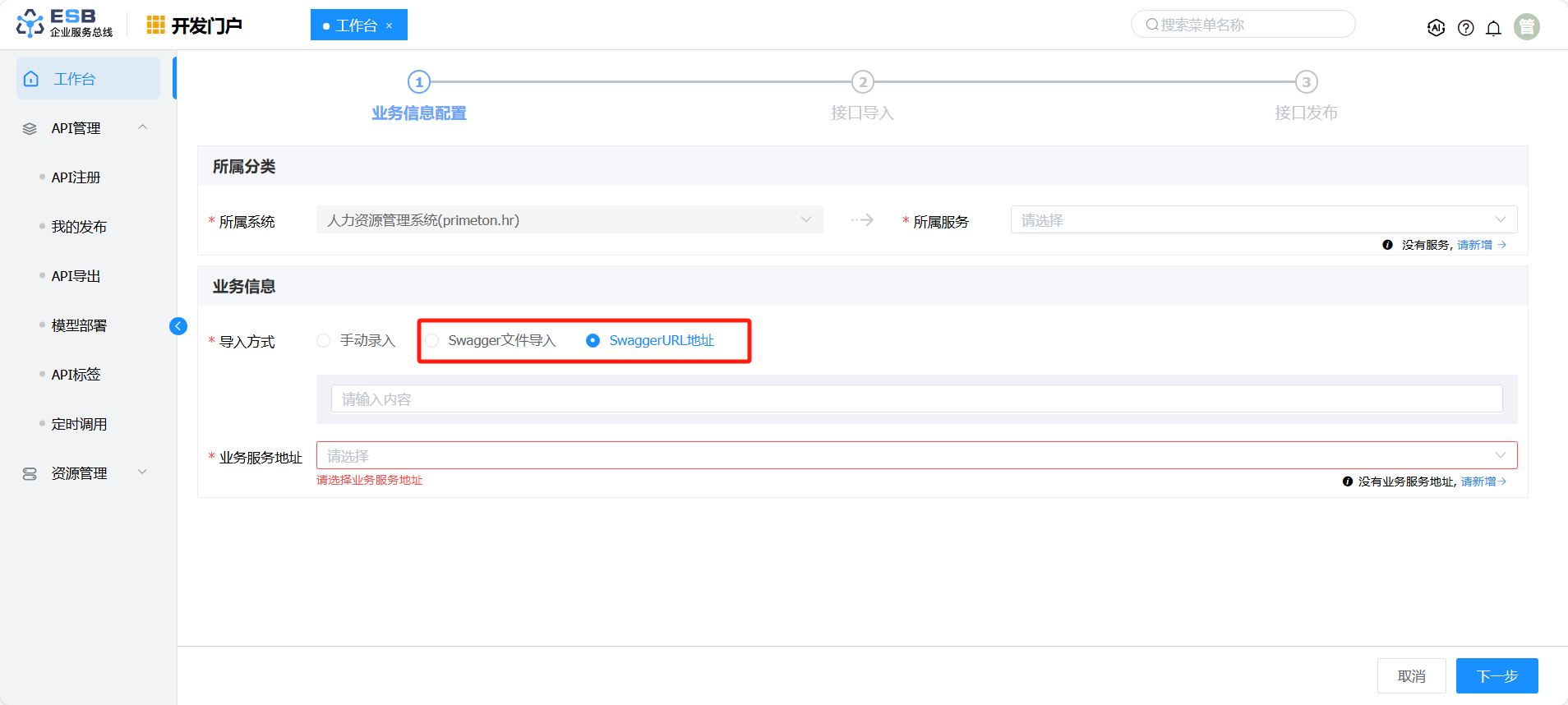Viewport: 1568px width, 705px height.
Task: Click step 1 circle for 业务信息配置
Action: [419, 82]
